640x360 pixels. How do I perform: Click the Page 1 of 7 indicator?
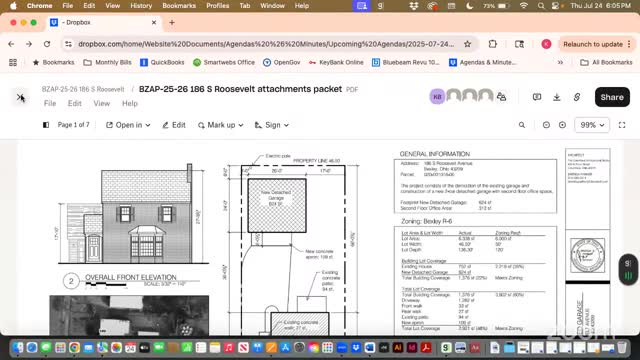[x=73, y=125]
